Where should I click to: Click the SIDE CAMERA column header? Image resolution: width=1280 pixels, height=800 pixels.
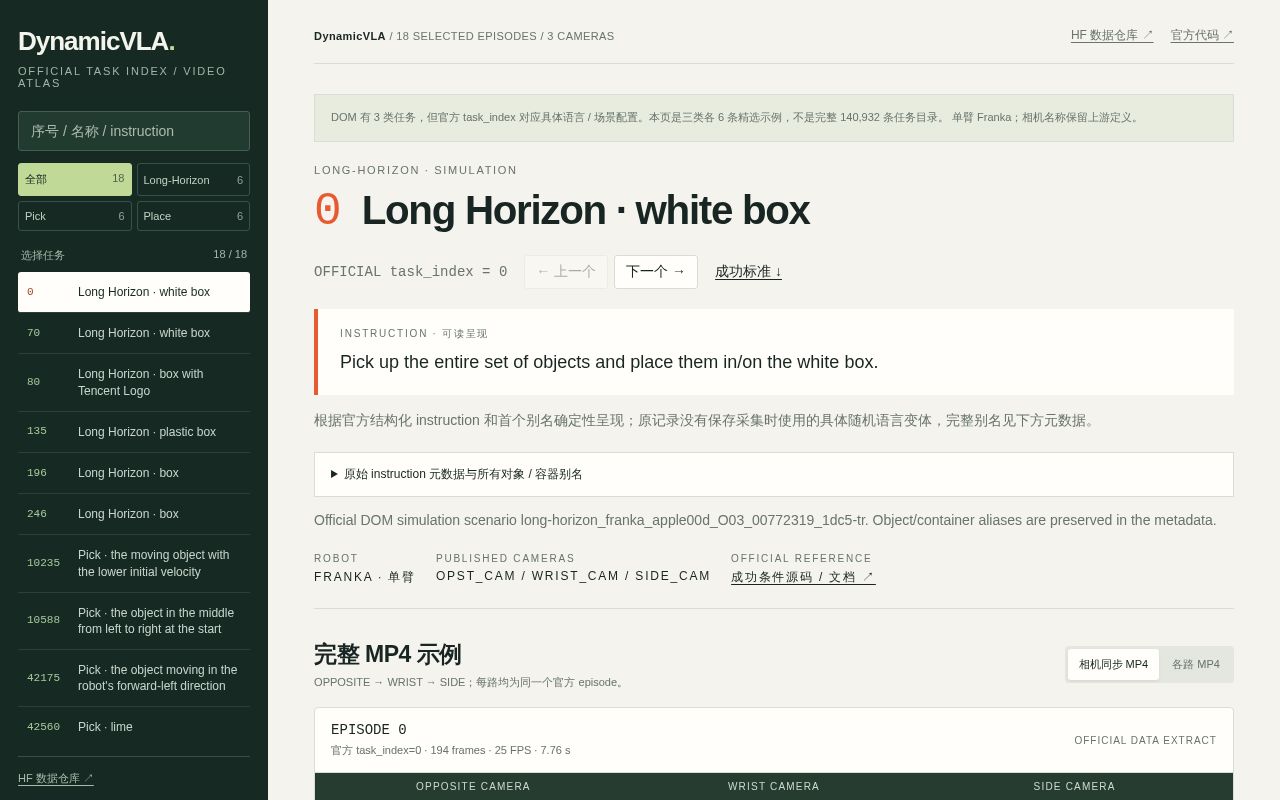(x=1074, y=787)
